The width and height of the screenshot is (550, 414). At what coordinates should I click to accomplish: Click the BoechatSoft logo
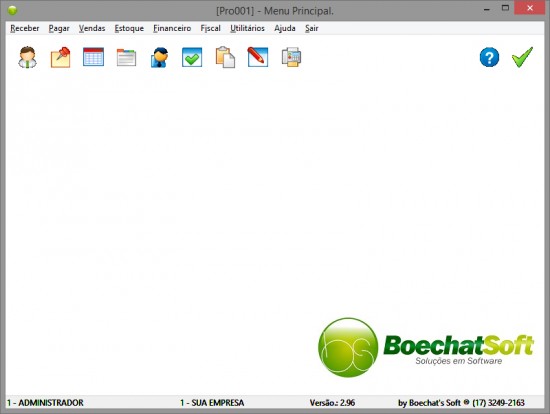pos(425,347)
